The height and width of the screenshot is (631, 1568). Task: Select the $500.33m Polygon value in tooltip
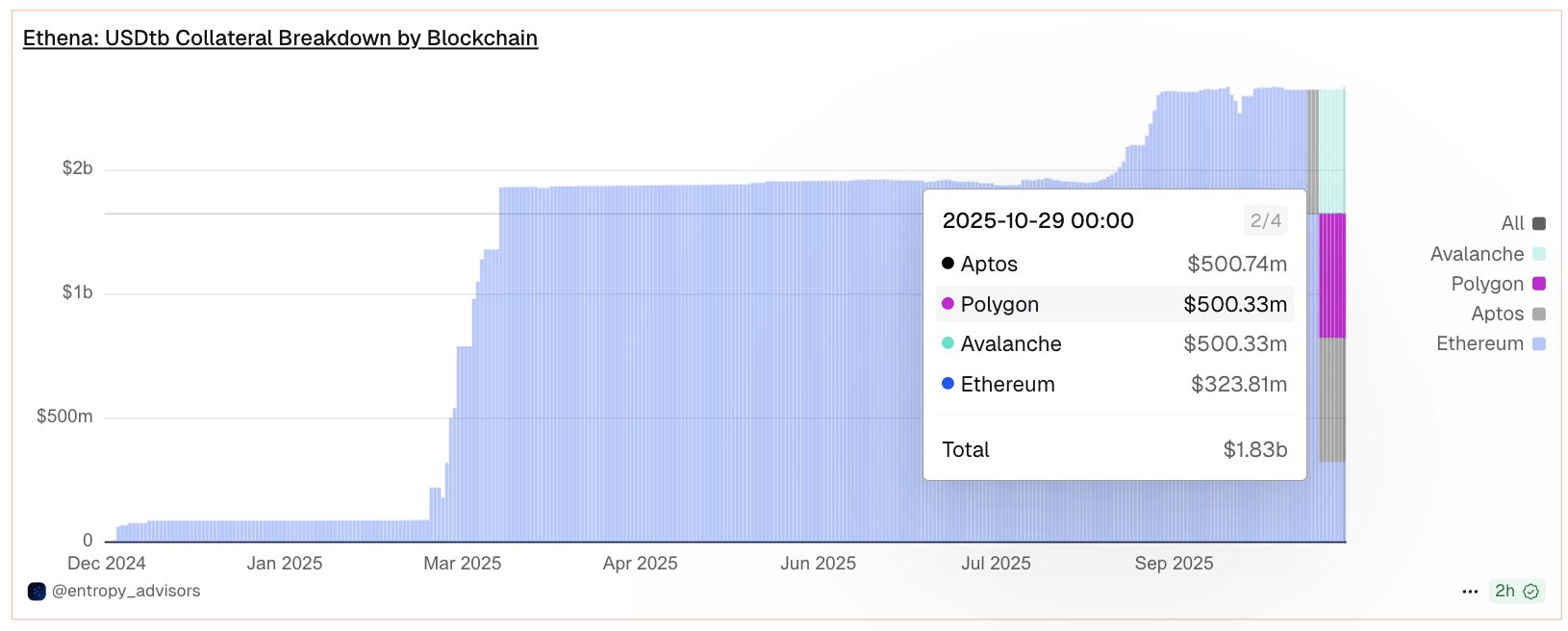[x=1235, y=304]
